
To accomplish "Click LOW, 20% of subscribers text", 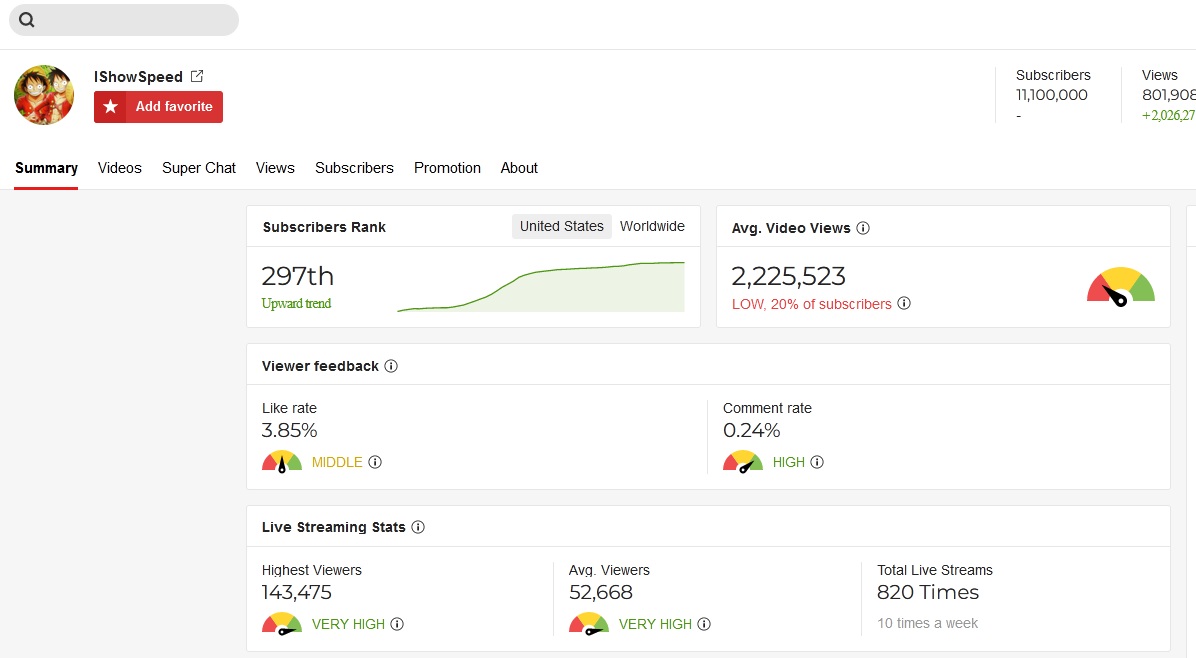I will click(812, 304).
